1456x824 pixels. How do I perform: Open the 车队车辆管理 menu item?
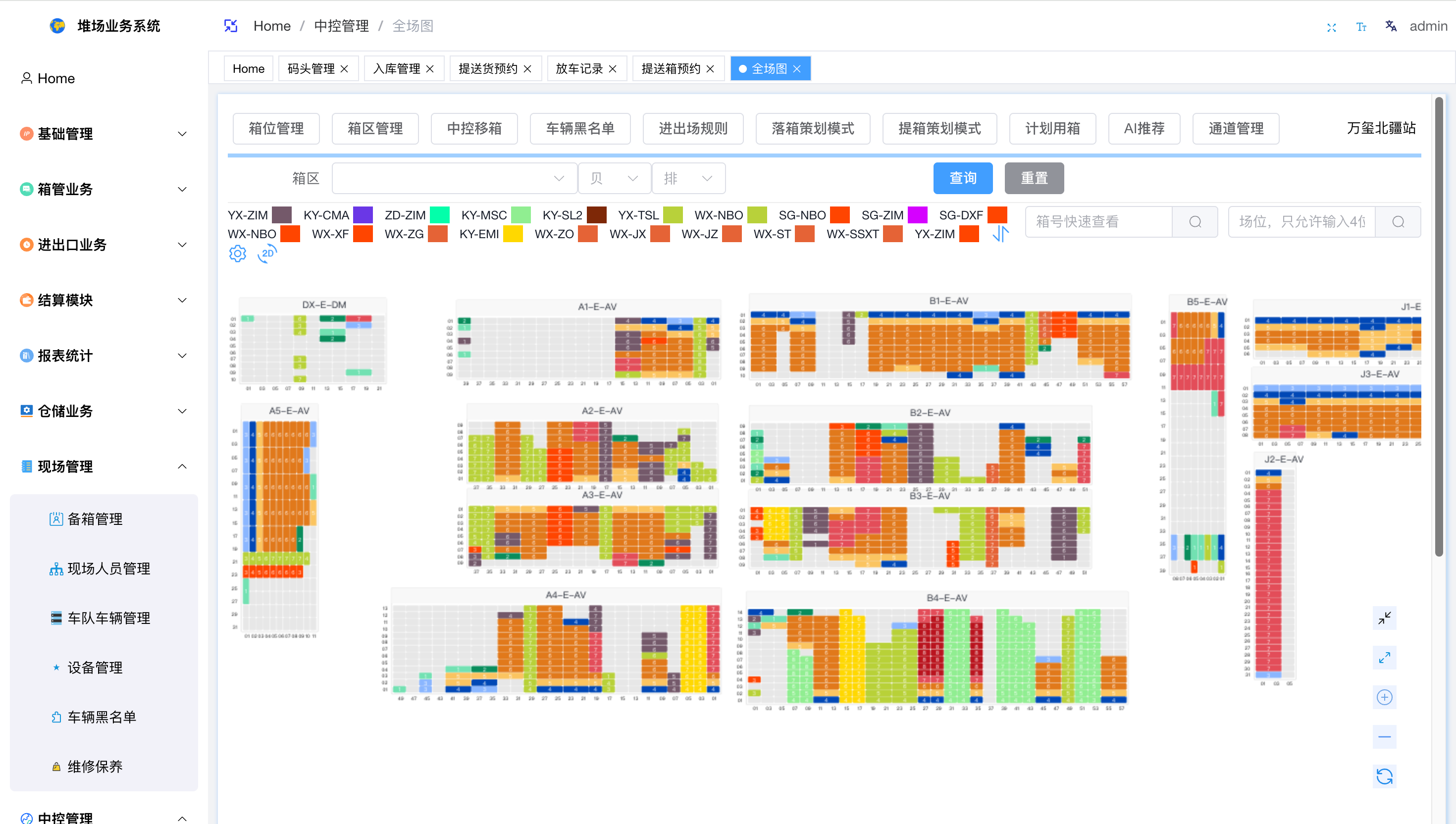pos(108,618)
